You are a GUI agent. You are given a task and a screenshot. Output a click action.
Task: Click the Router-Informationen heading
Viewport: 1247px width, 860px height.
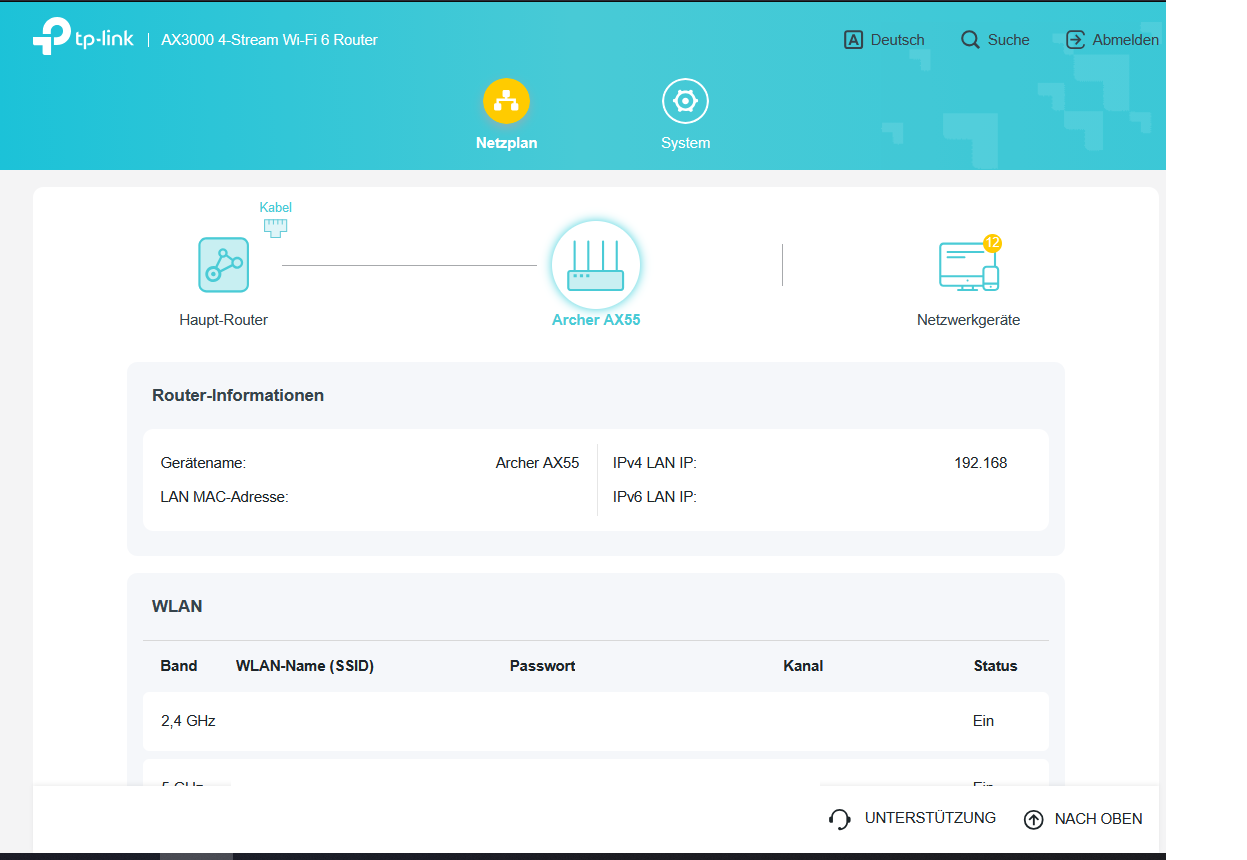pos(238,395)
